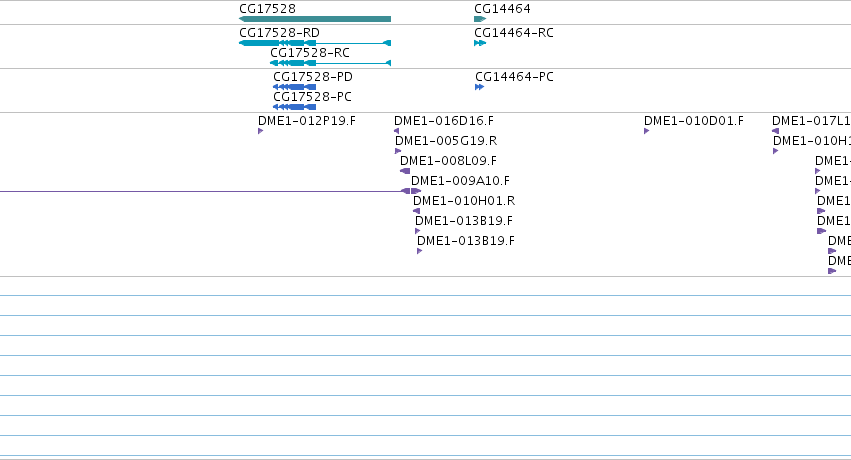
Task: Click the CG17528-PD protein label
Action: (313, 76)
